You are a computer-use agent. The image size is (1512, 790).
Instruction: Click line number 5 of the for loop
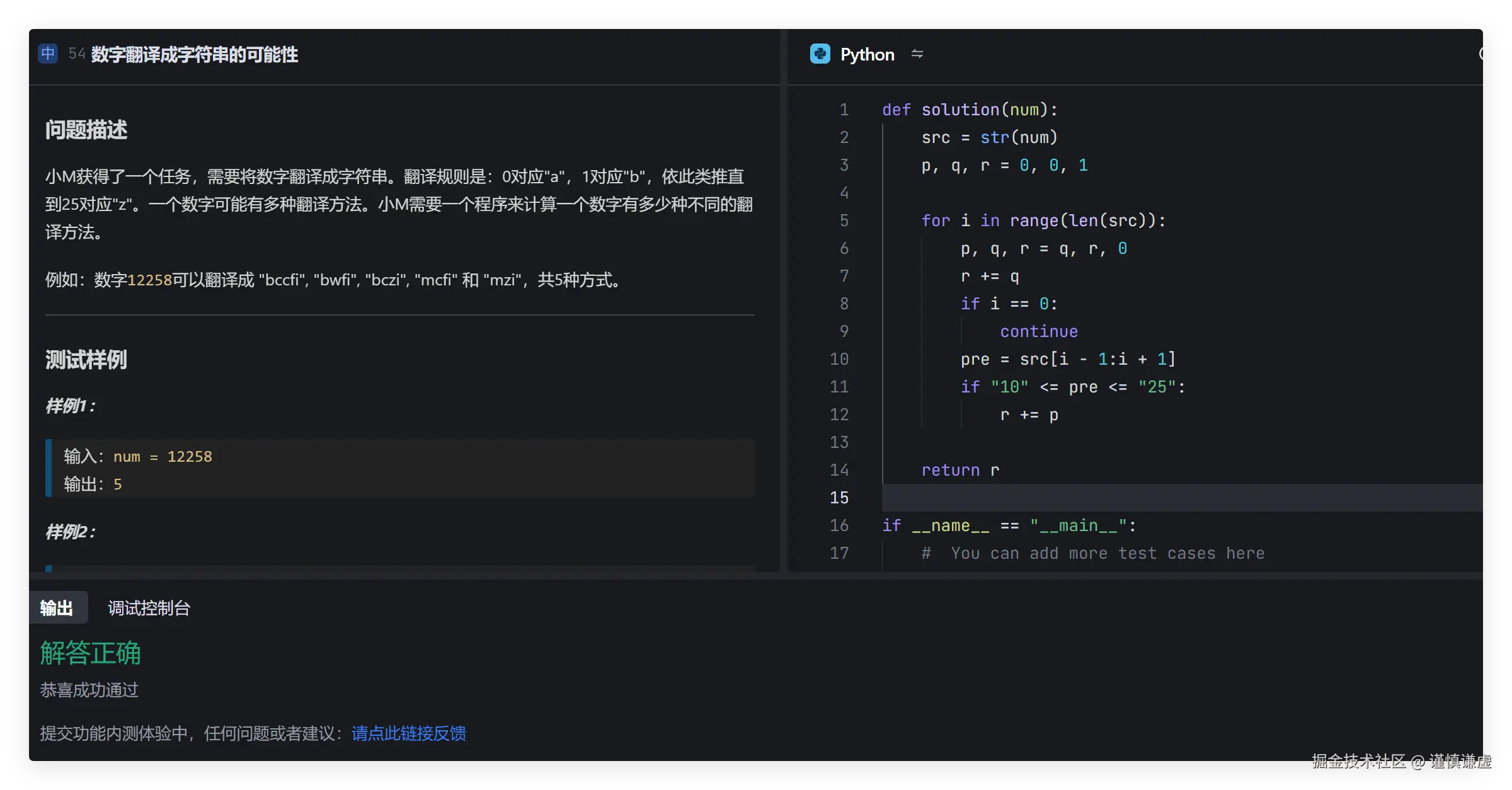(x=844, y=220)
